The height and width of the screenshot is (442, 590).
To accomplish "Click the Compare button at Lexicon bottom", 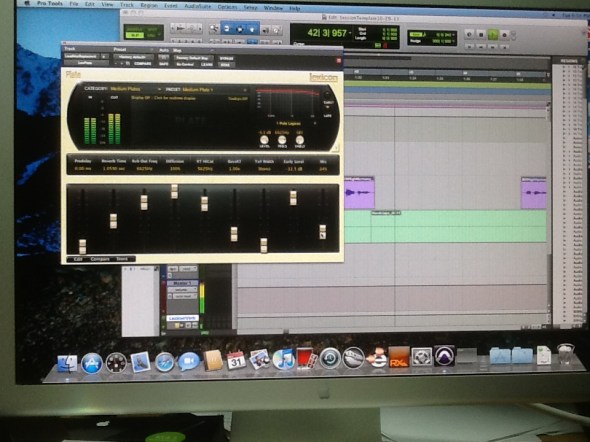I will (x=100, y=259).
